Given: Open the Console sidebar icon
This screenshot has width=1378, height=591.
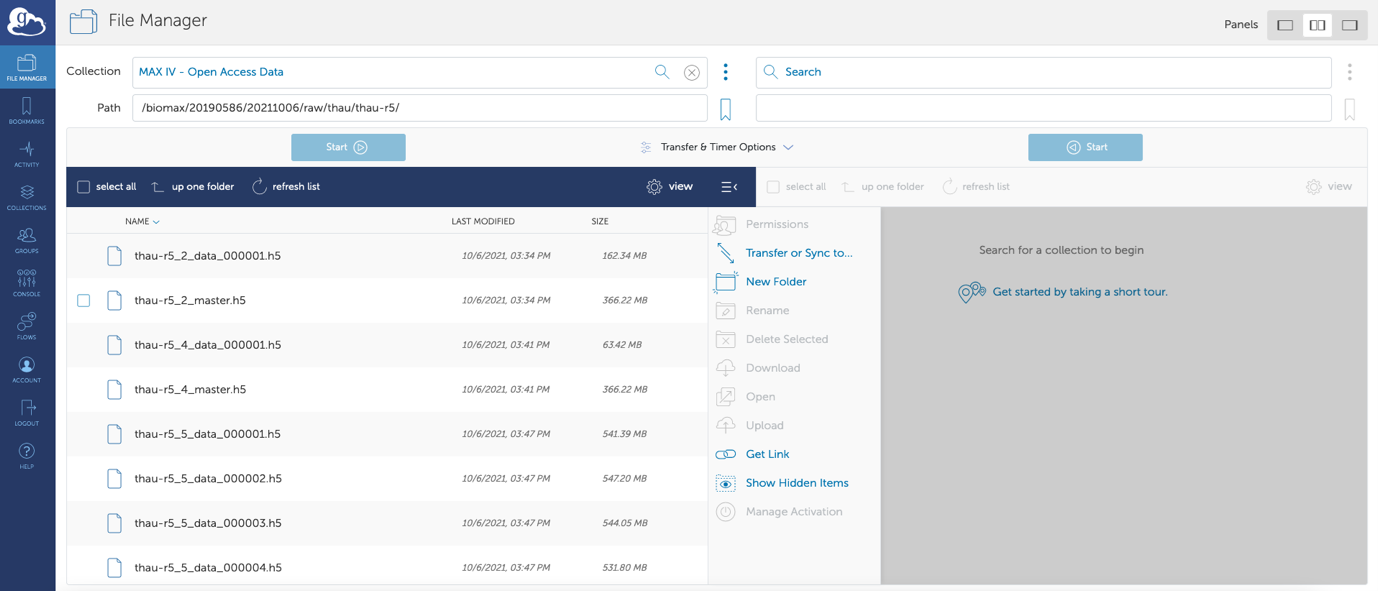Looking at the screenshot, I should 26,282.
